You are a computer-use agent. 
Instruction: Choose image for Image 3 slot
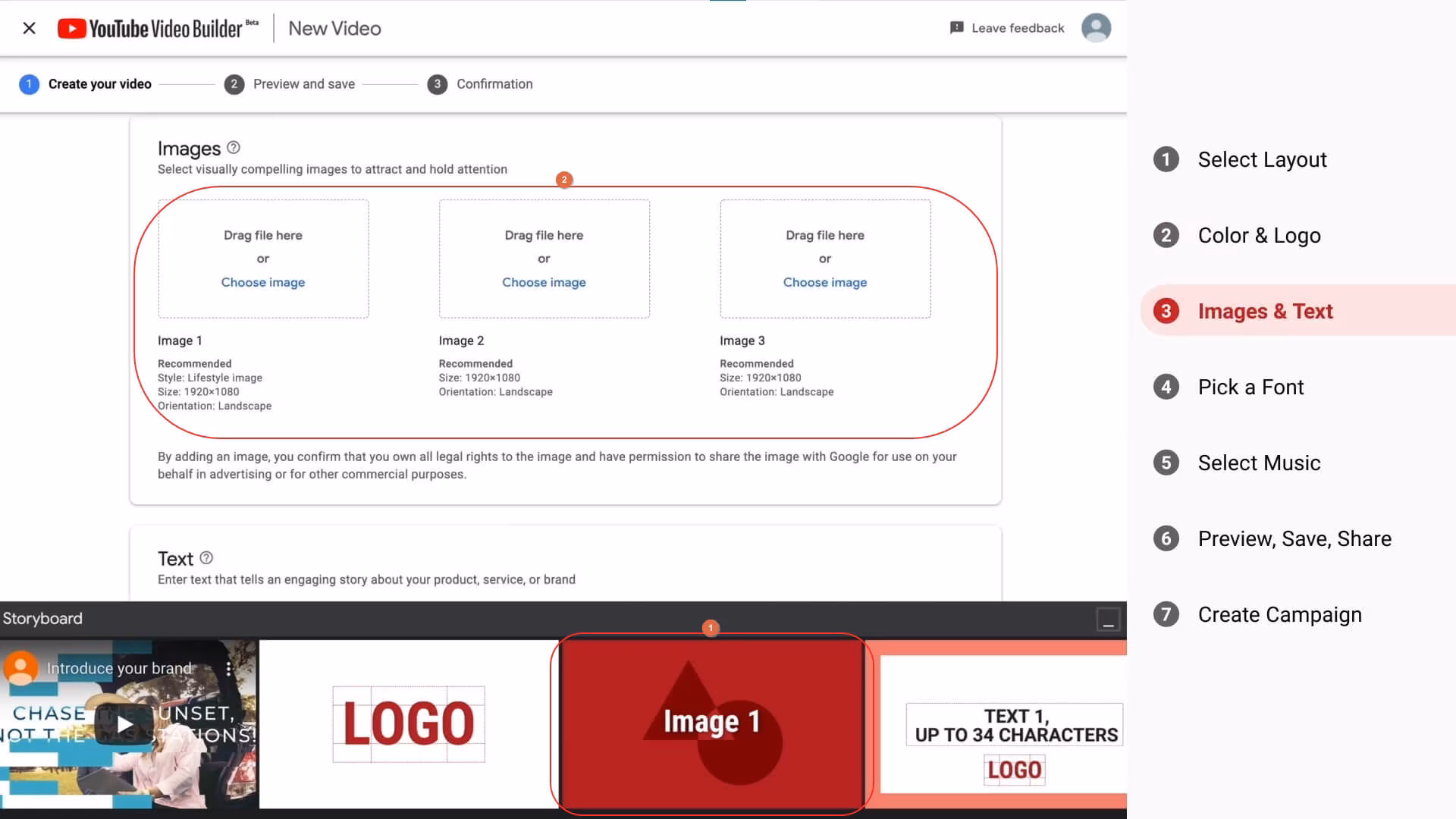[824, 282]
